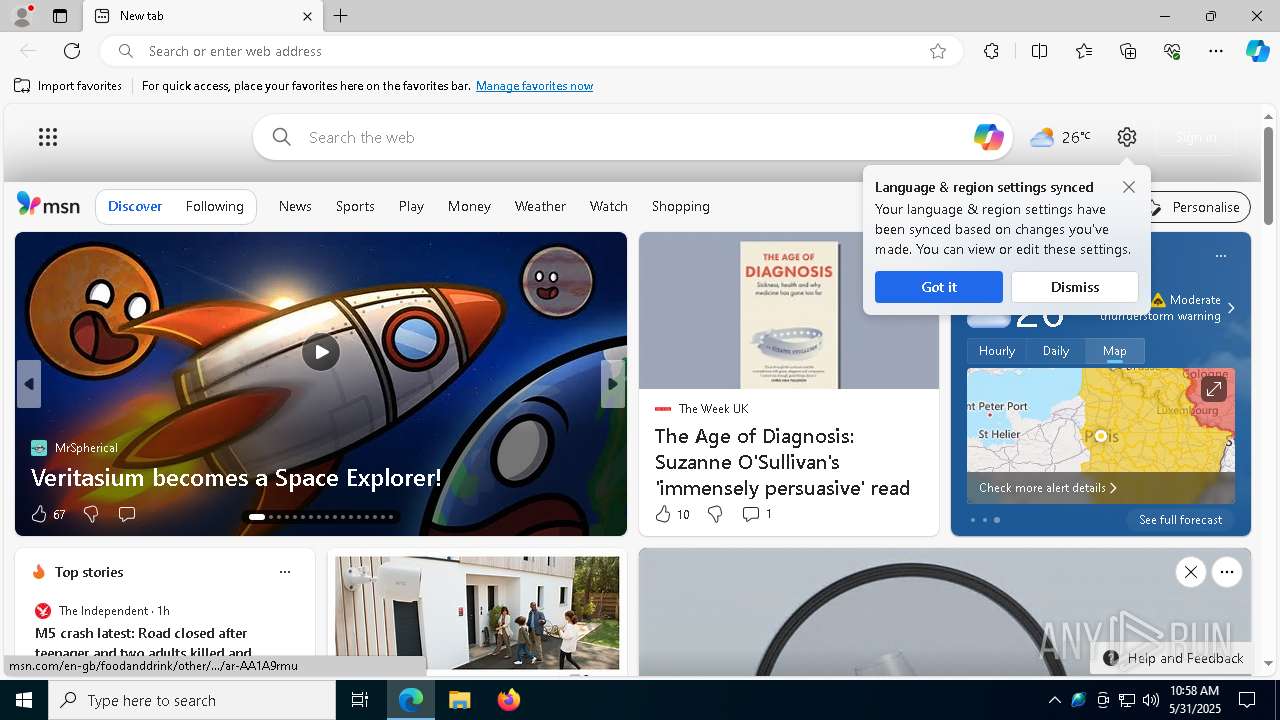Open the tab actions menu icon

[60, 16]
